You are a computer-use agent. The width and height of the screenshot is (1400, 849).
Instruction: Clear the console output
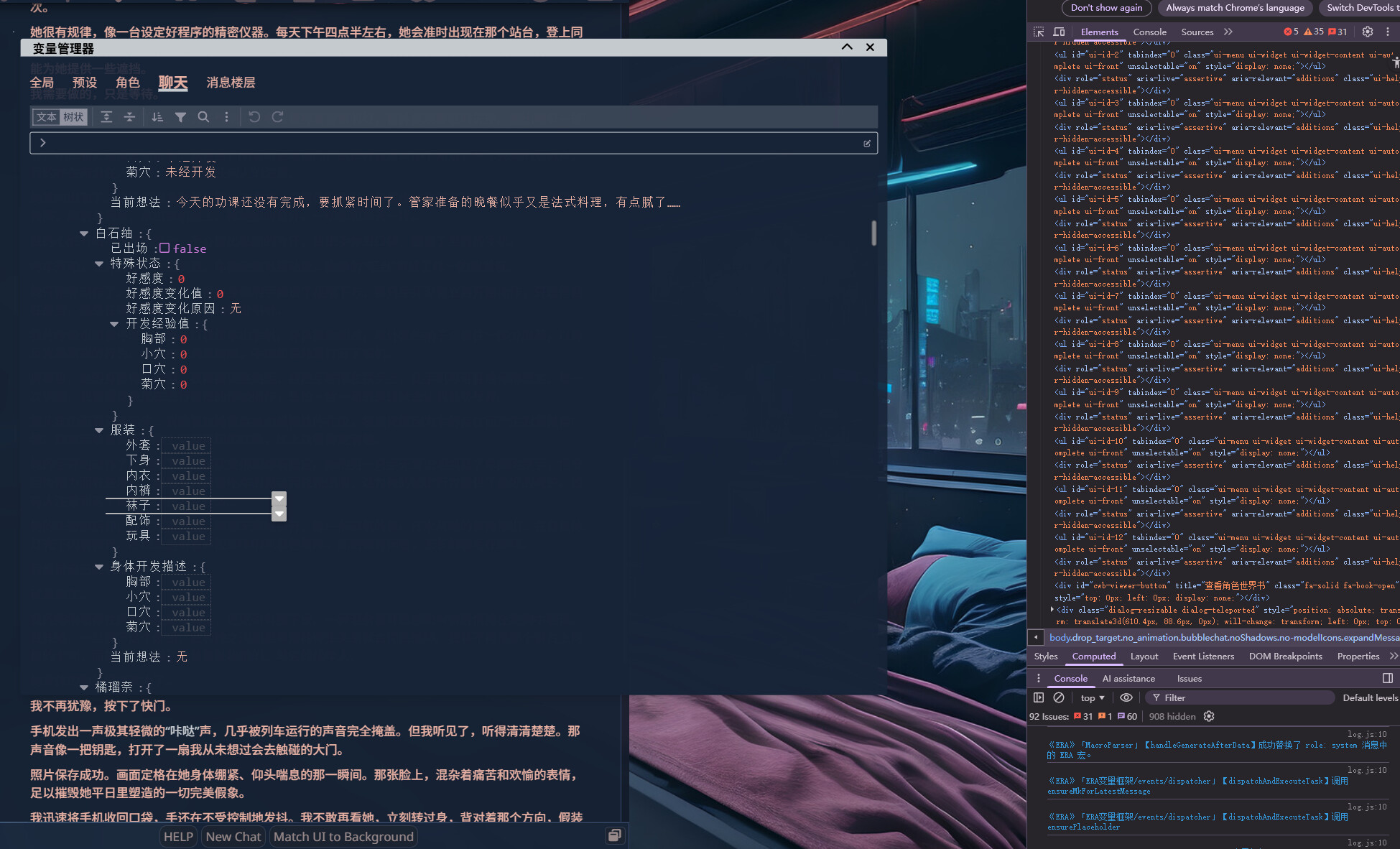(x=1059, y=697)
